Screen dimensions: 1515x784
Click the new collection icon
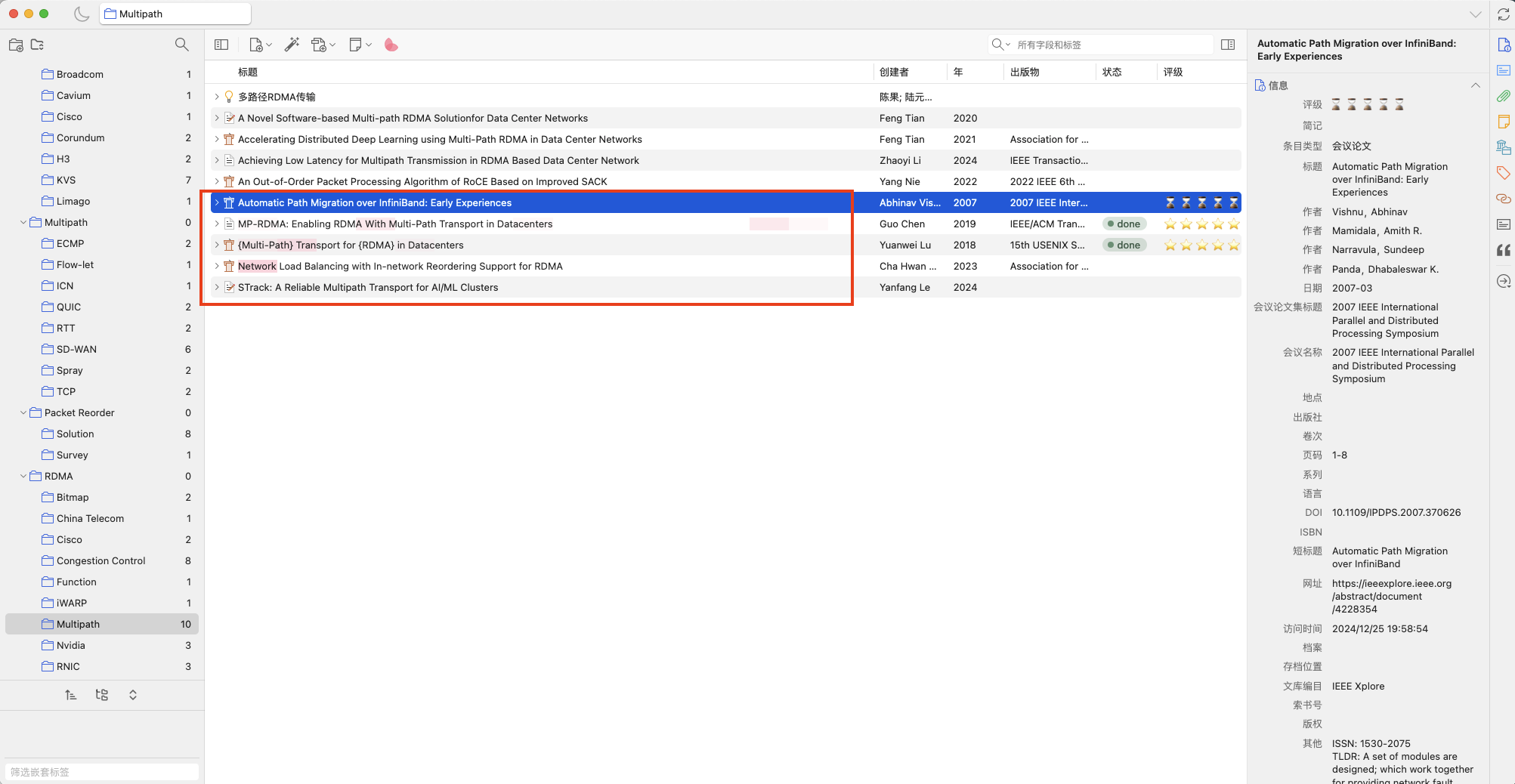pyautogui.click(x=15, y=45)
